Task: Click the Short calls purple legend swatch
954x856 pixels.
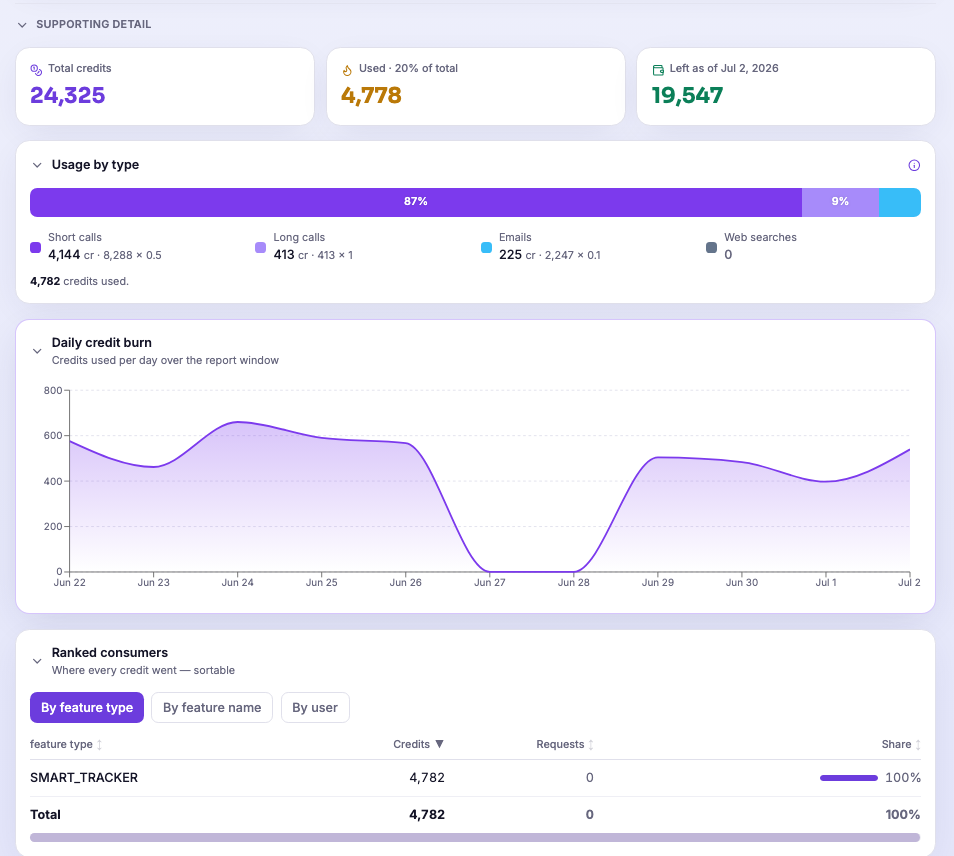Action: 35,247
